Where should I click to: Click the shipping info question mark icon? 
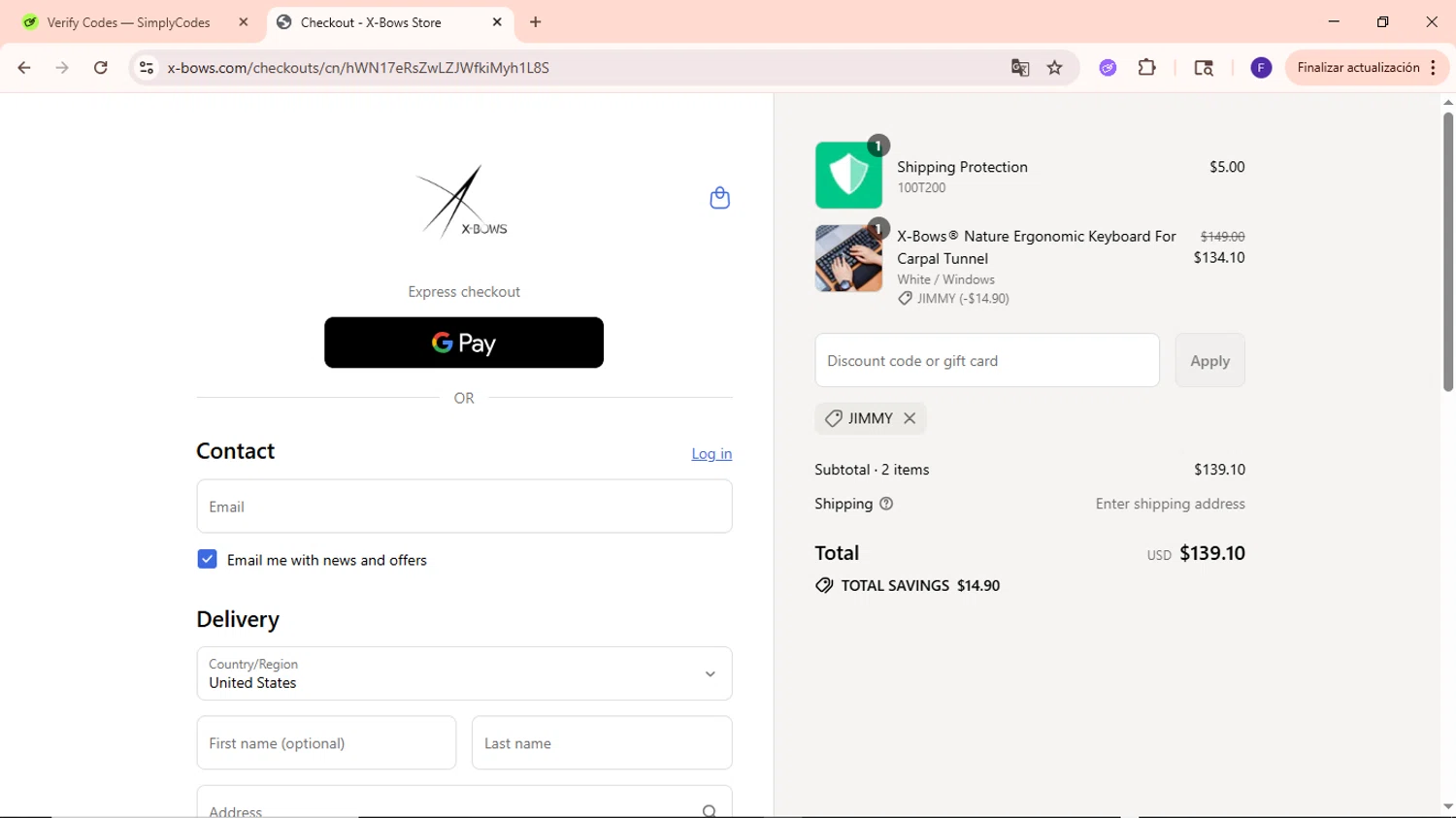tap(886, 504)
